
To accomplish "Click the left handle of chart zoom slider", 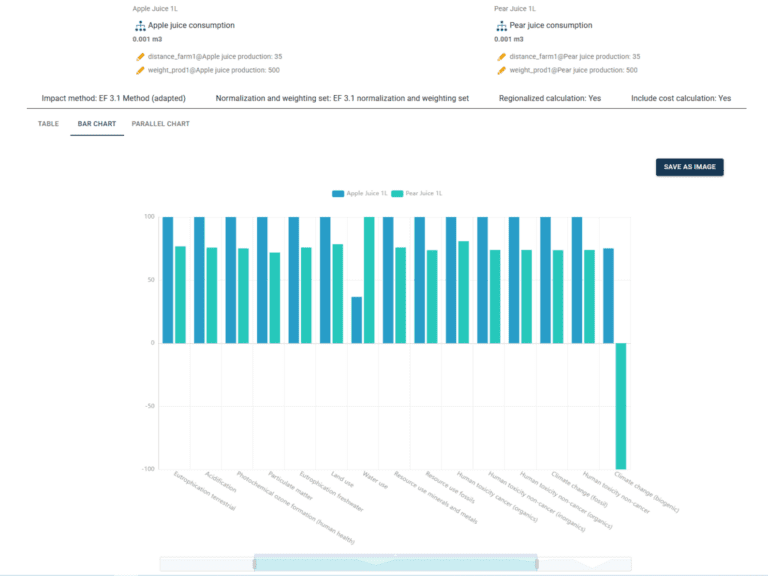I will click(255, 563).
